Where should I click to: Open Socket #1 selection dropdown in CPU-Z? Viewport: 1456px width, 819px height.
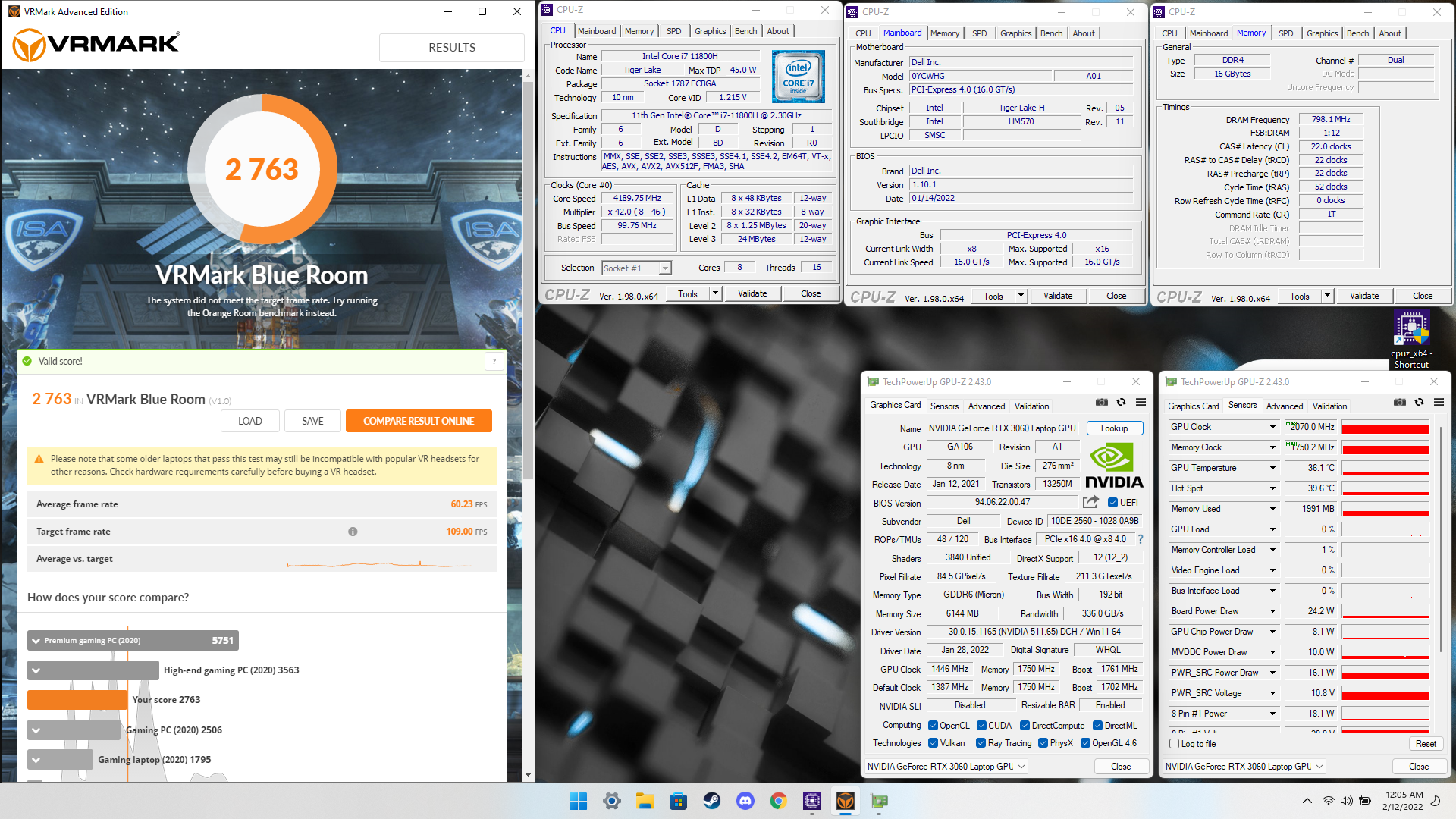pos(636,268)
